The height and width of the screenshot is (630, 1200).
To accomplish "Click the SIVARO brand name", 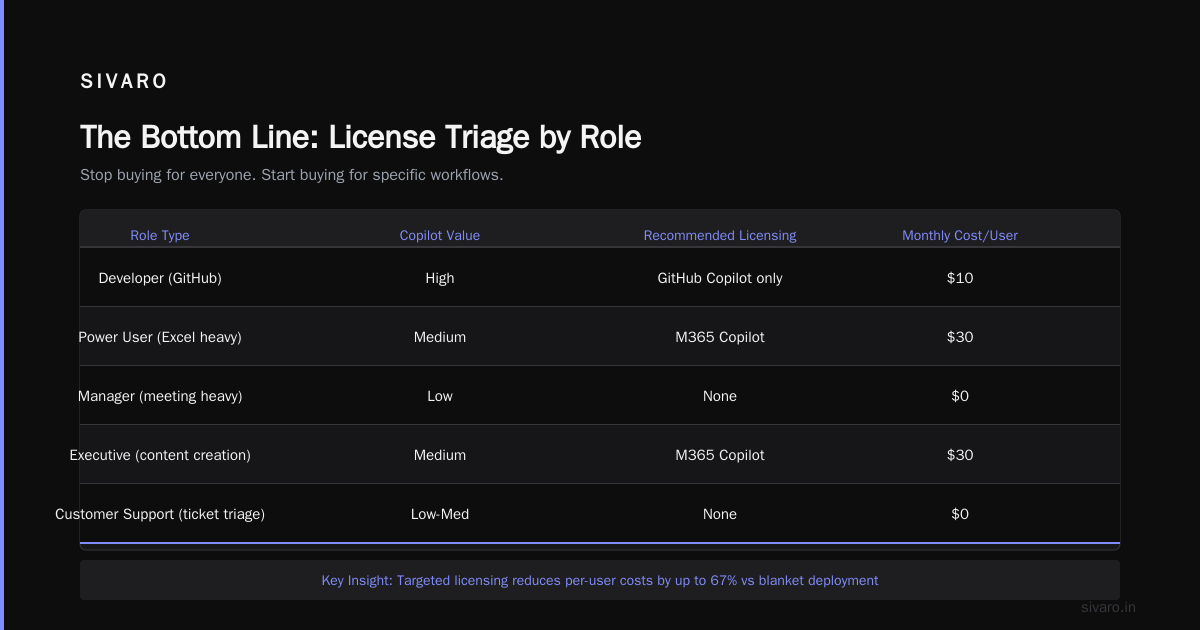I will click(124, 82).
